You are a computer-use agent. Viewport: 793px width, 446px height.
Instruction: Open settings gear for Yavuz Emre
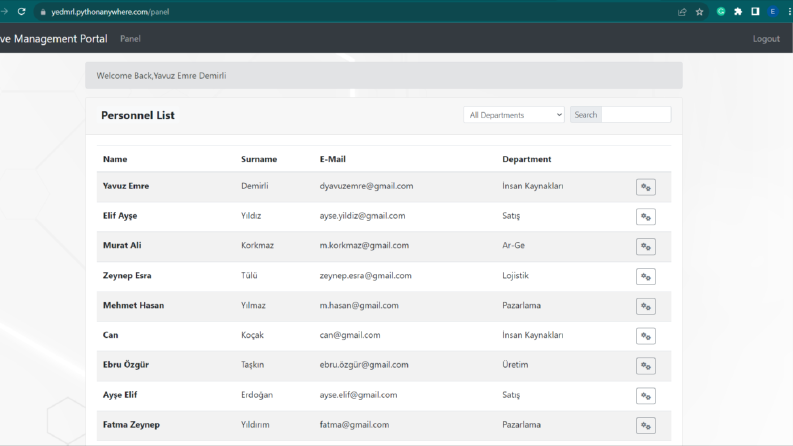coord(646,187)
